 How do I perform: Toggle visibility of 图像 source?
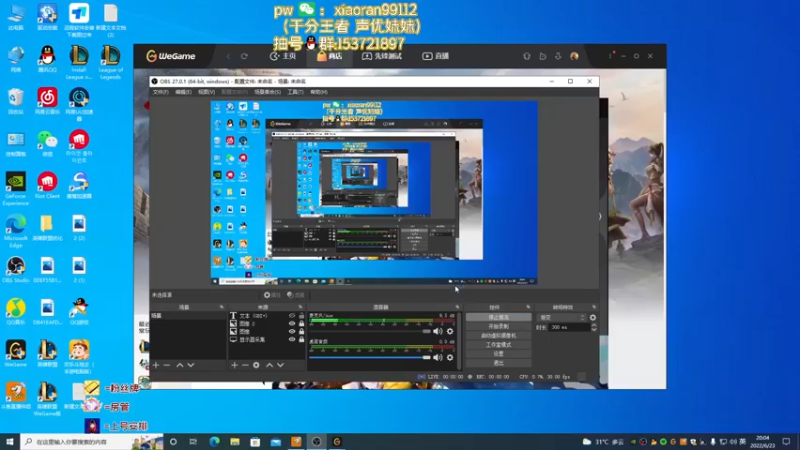coord(292,332)
